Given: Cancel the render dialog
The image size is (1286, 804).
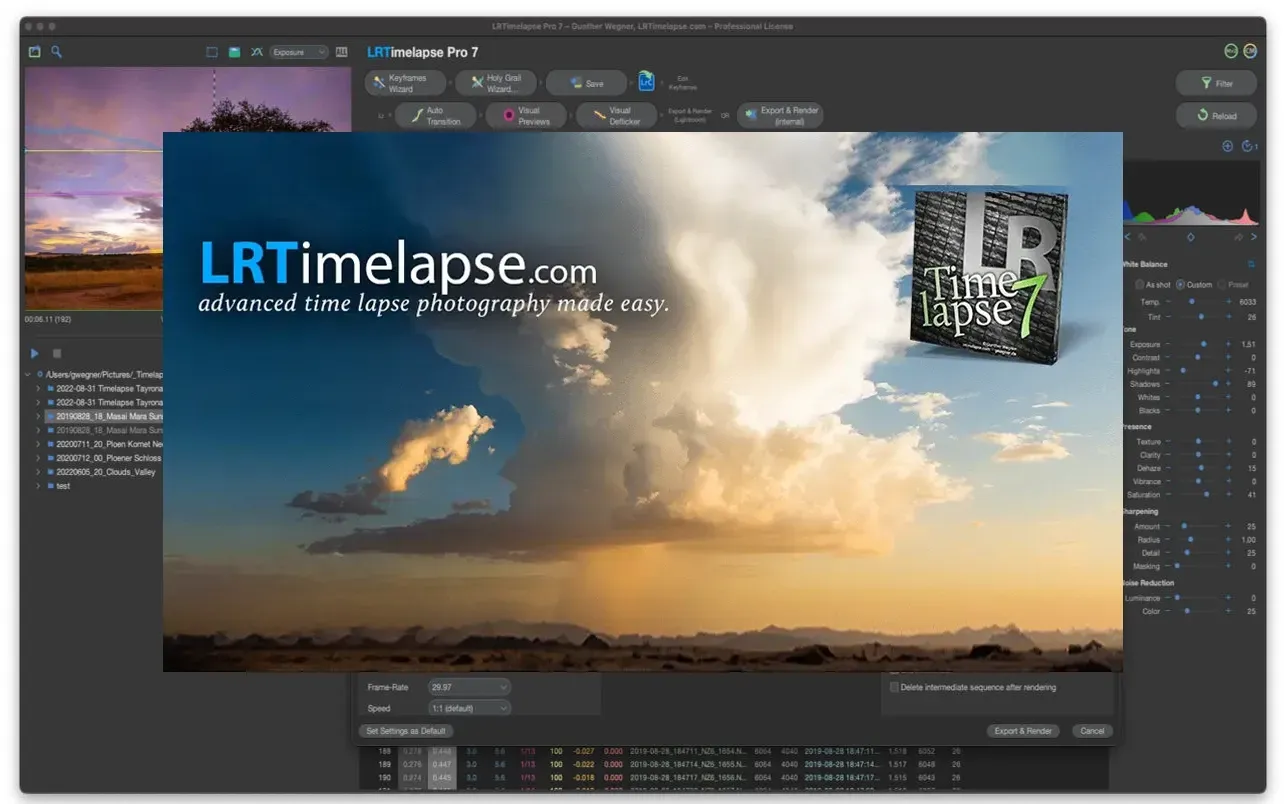Looking at the screenshot, I should coord(1091,730).
